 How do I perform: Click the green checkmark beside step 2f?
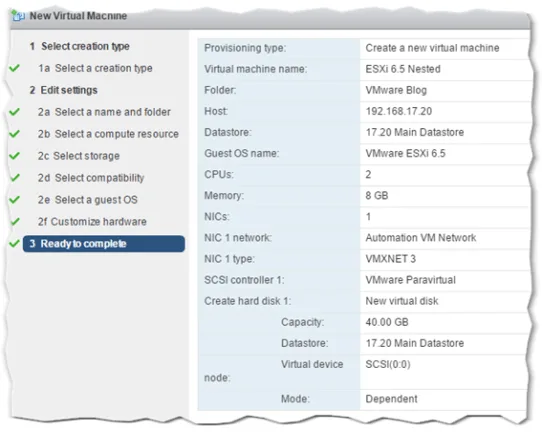pyautogui.click(x=14, y=221)
